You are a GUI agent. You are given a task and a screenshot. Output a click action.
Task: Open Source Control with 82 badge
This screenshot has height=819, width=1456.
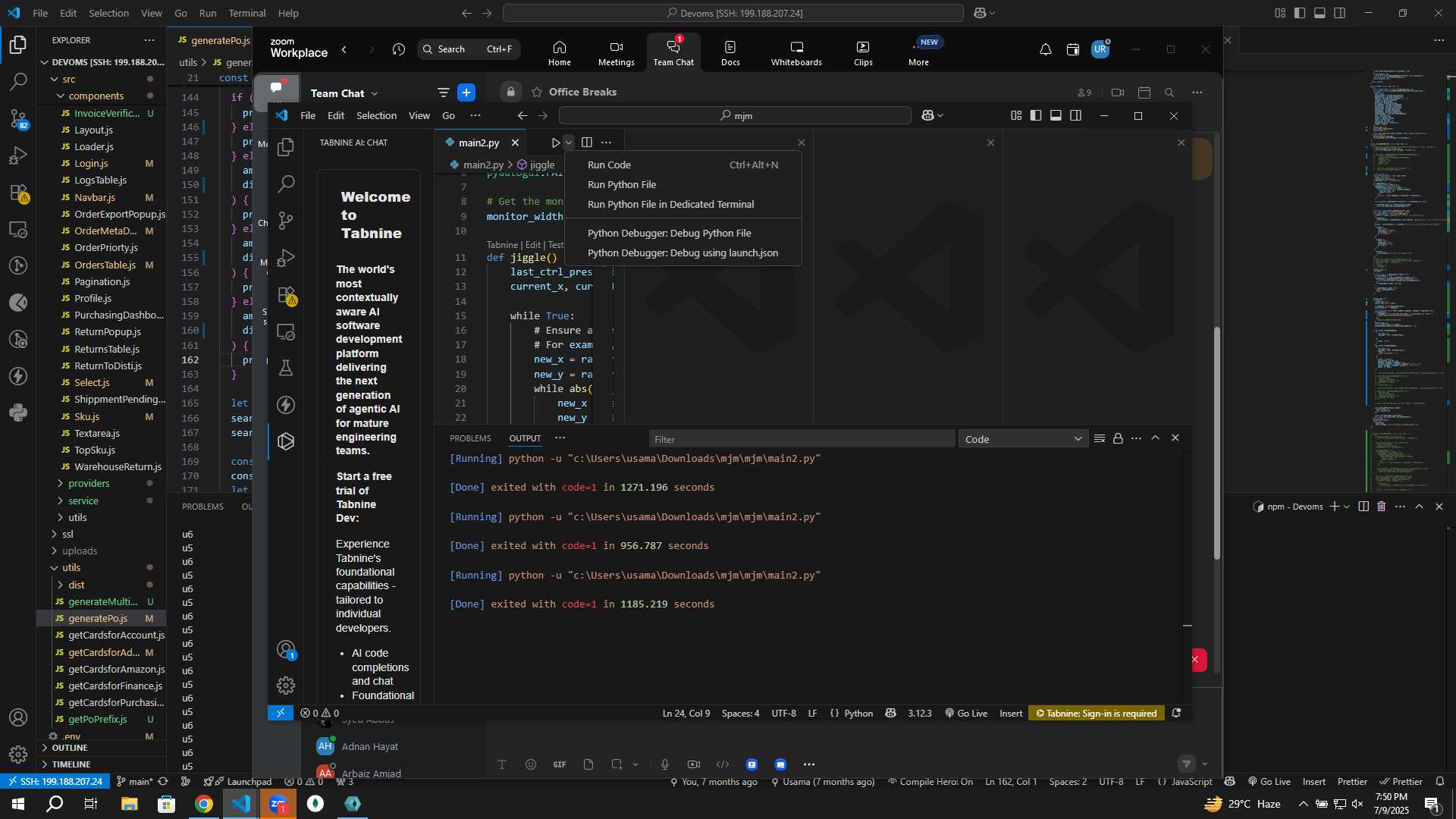18,118
